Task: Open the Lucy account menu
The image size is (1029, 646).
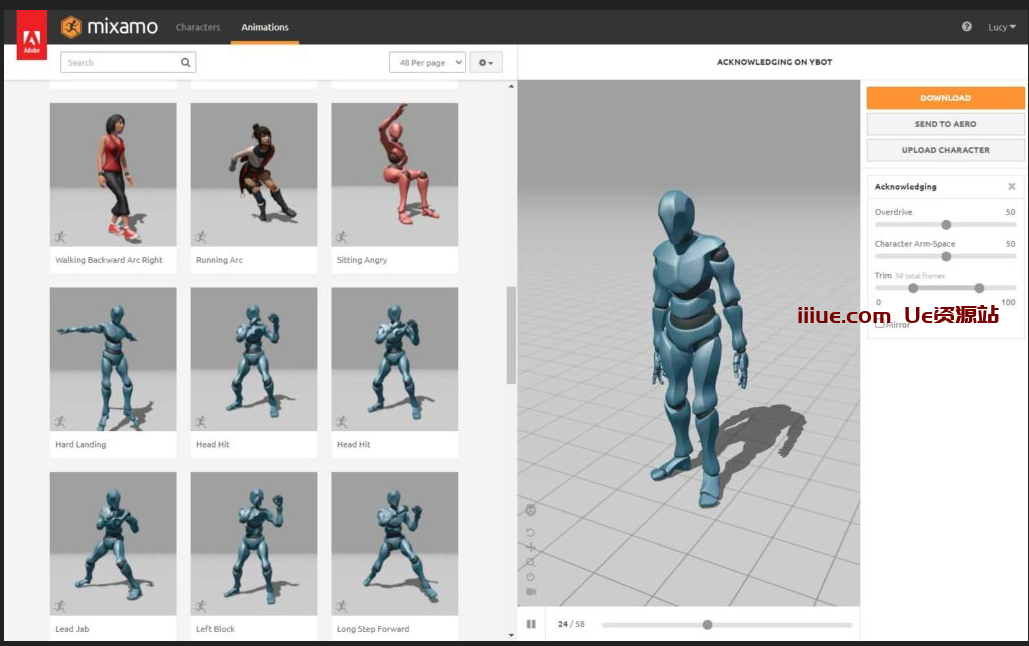Action: (1002, 27)
